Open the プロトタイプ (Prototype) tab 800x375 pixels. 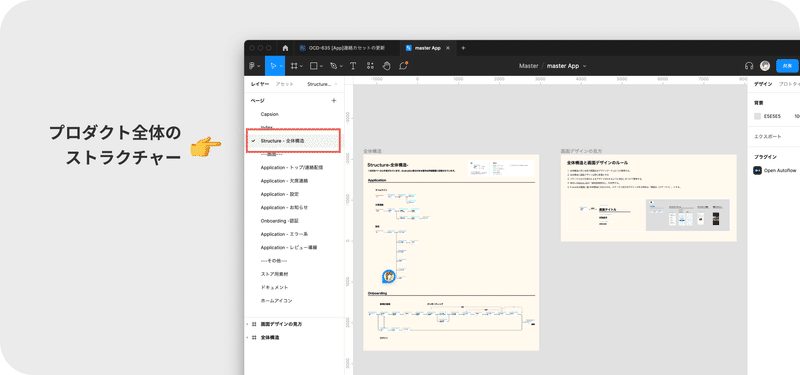tap(789, 84)
